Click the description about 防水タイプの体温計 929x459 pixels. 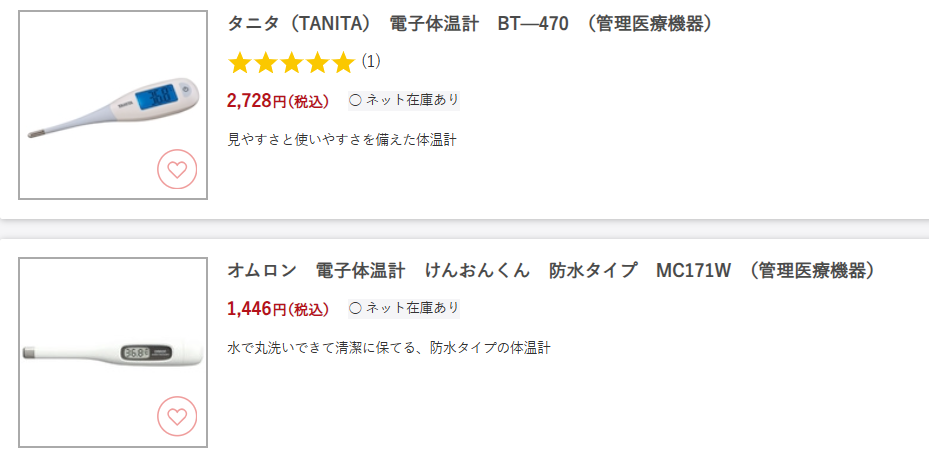(389, 348)
